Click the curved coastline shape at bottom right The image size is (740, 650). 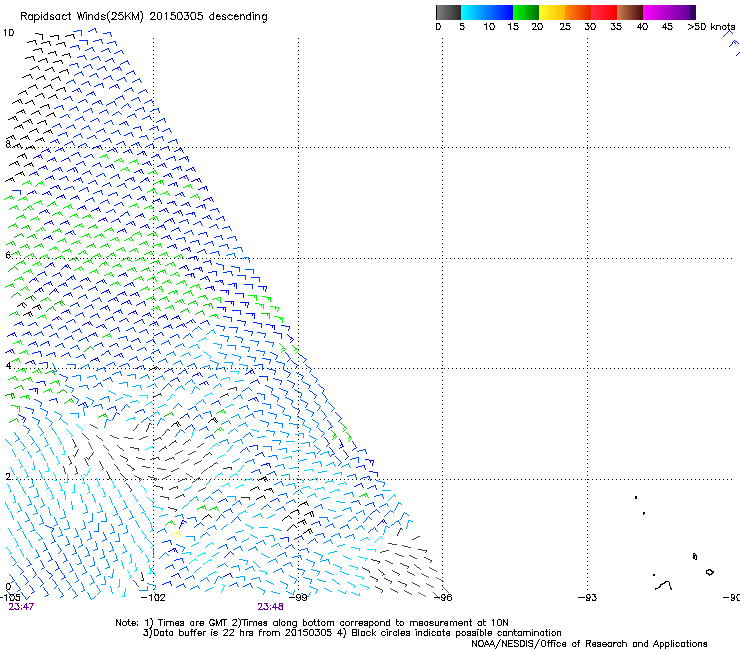tap(664, 586)
